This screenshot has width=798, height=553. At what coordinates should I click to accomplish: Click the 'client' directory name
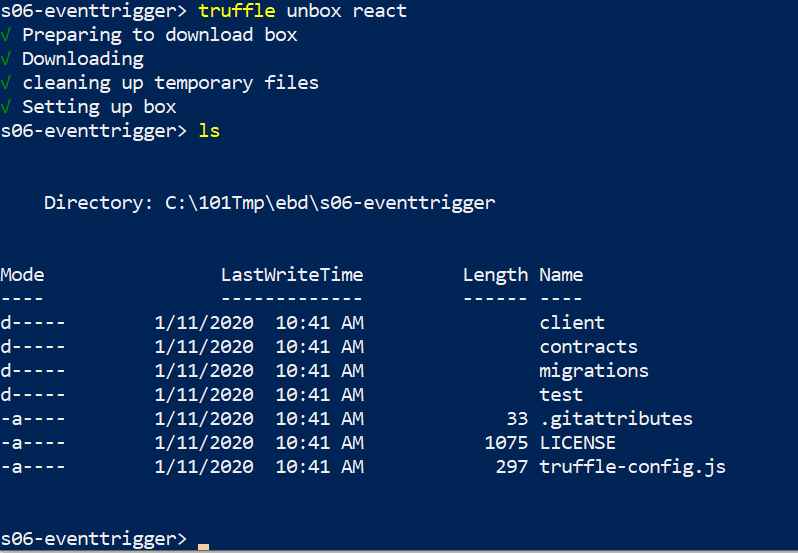572,323
